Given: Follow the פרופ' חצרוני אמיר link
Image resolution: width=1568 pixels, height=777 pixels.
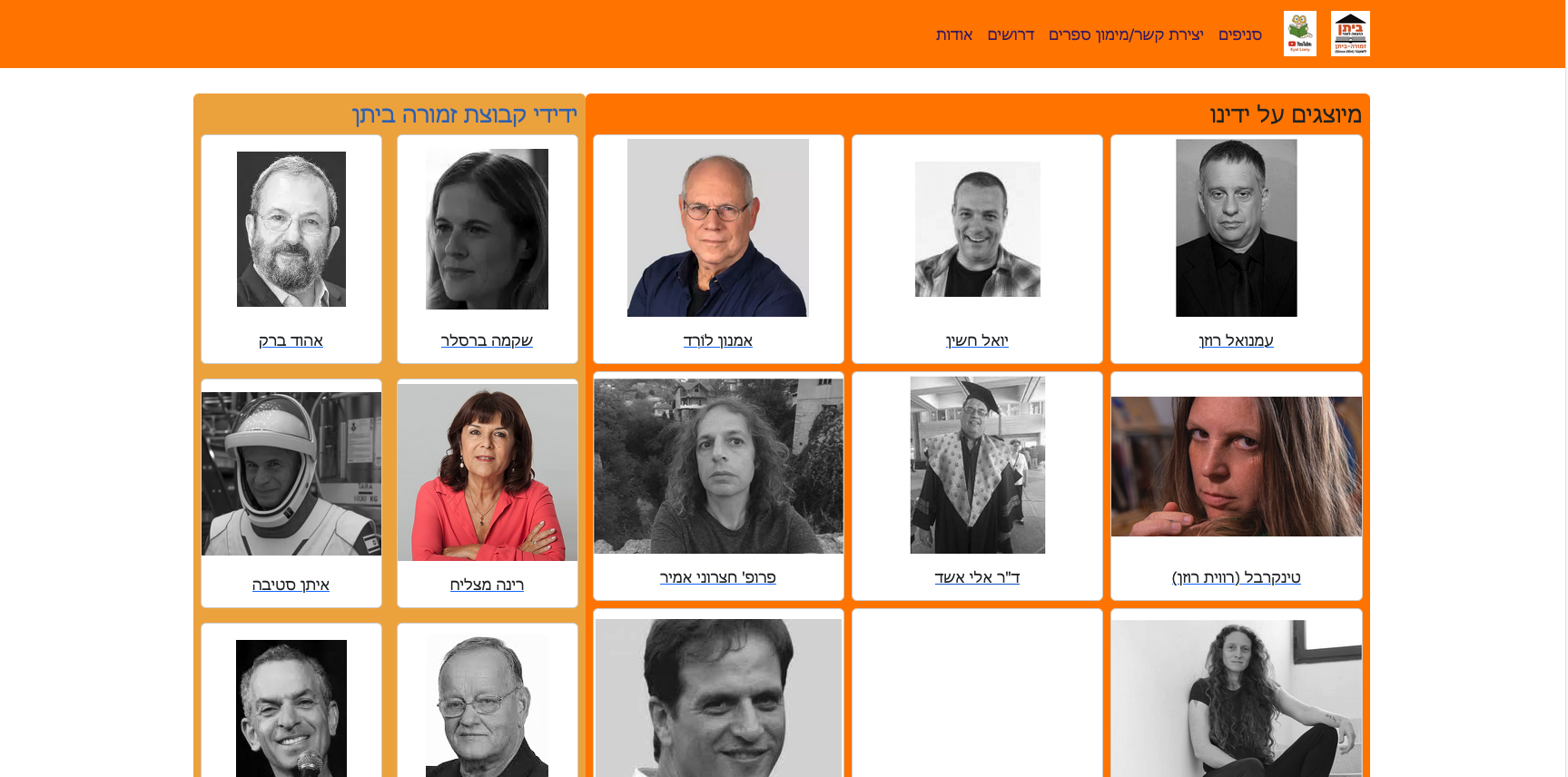Looking at the screenshot, I should [717, 577].
